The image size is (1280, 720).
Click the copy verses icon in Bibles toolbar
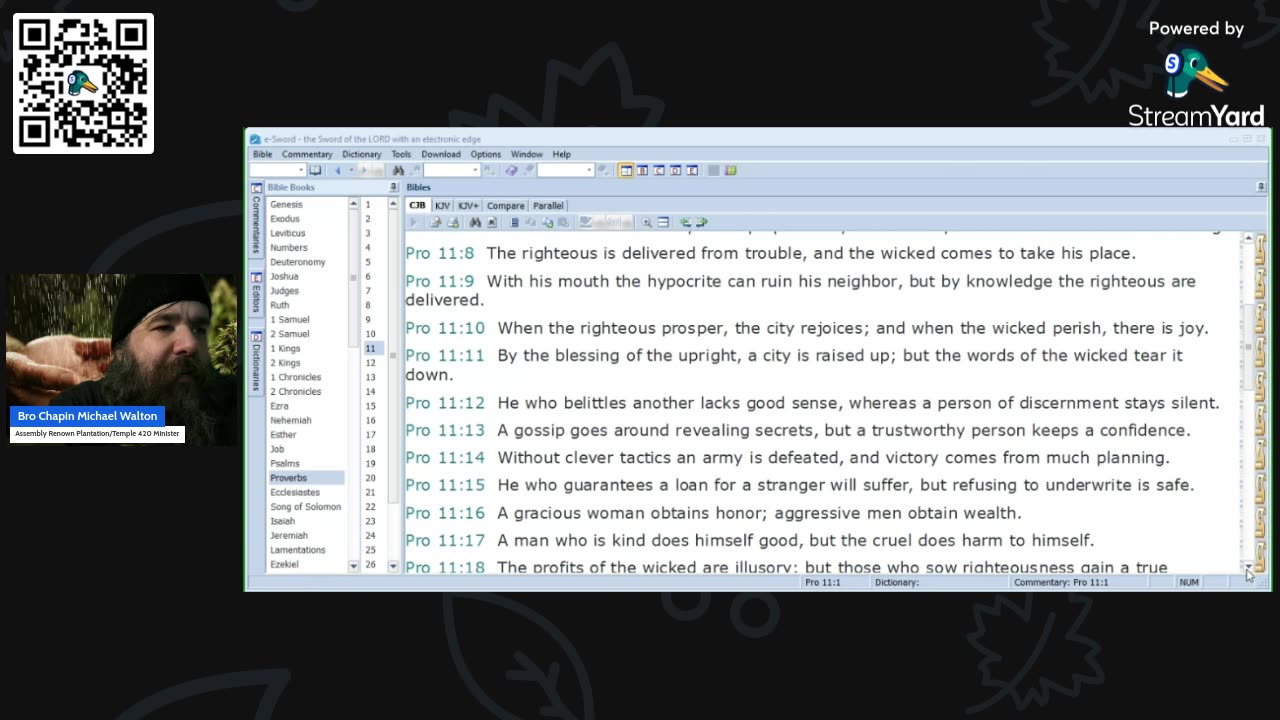[x=437, y=222]
